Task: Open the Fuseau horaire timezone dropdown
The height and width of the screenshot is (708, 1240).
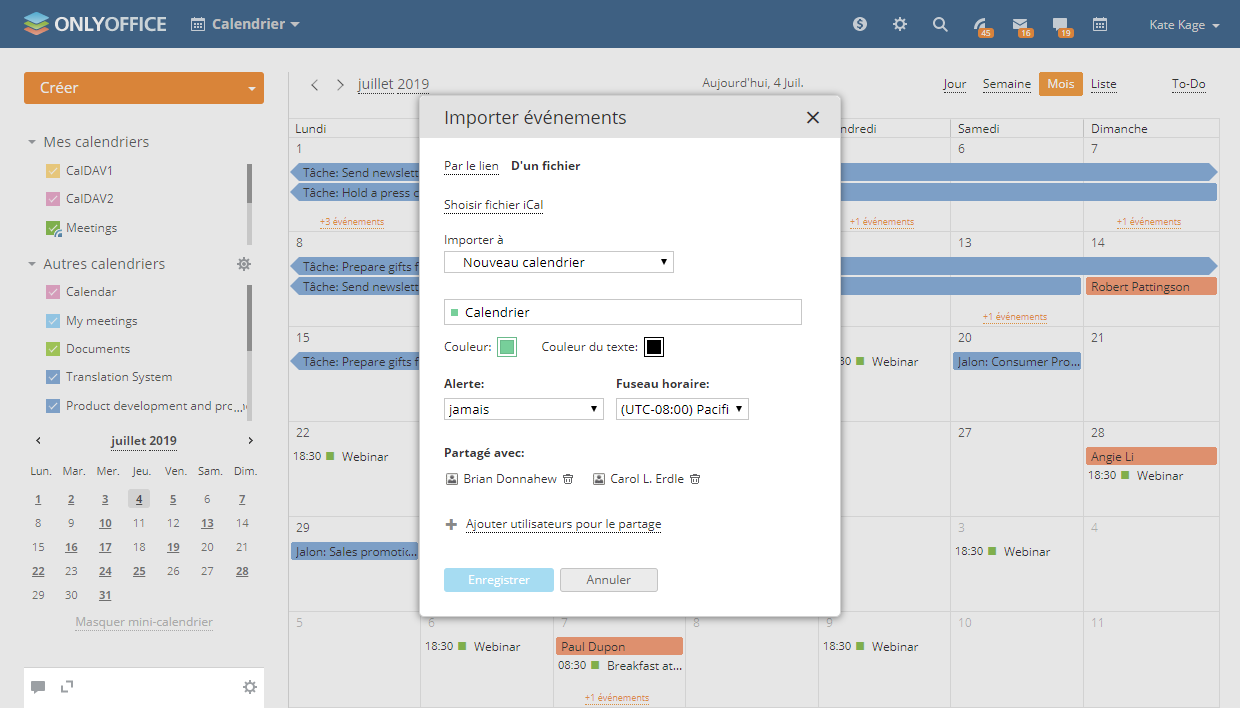Action: pyautogui.click(x=682, y=409)
